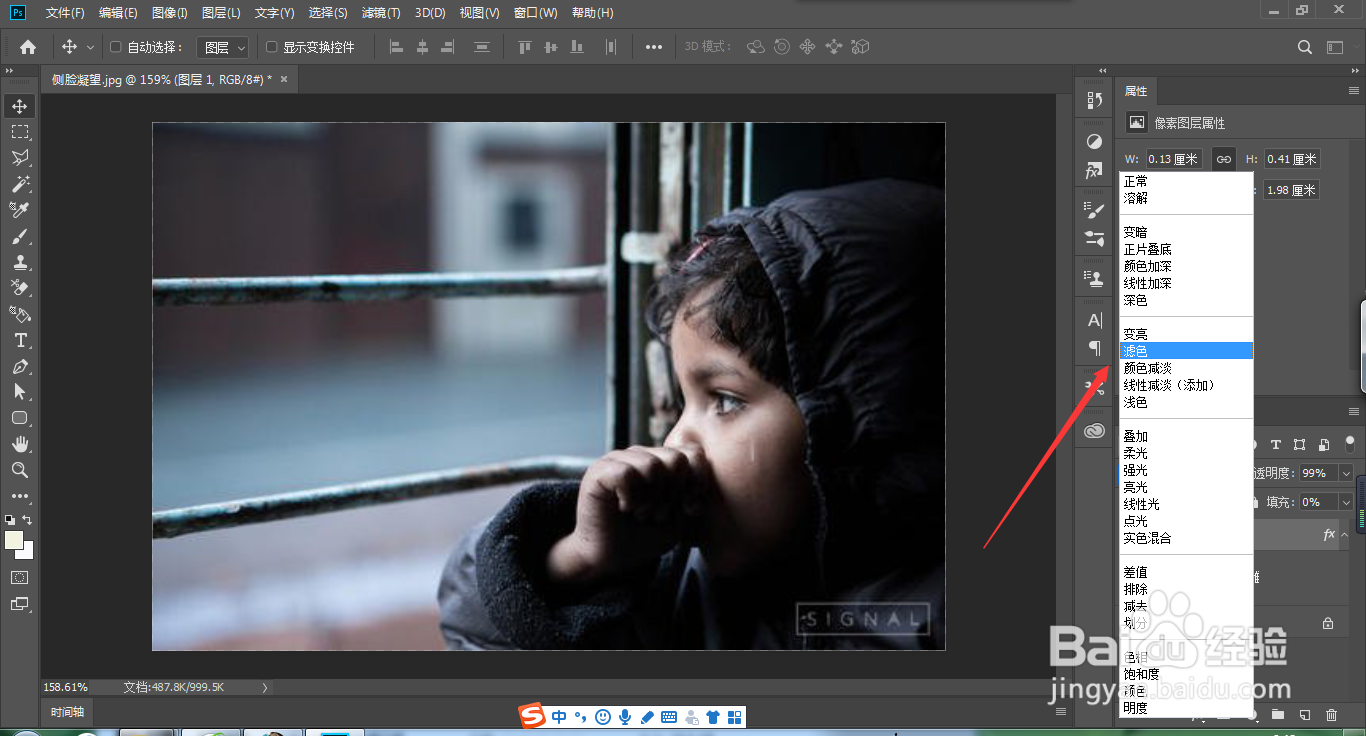Select the Move tool
The height and width of the screenshot is (736, 1366).
(x=20, y=106)
